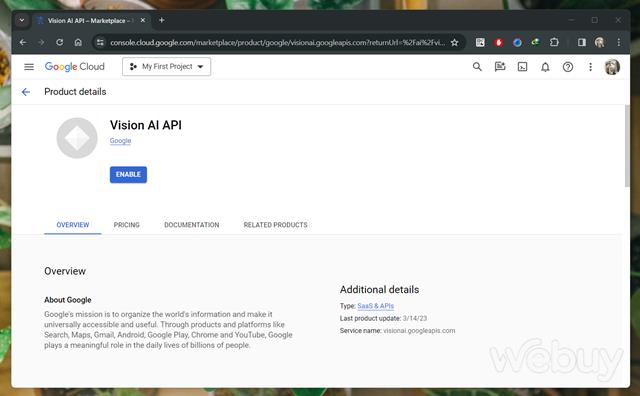Close the Vision AI API browser tab
The height and width of the screenshot is (396, 640).
coord(143,20)
